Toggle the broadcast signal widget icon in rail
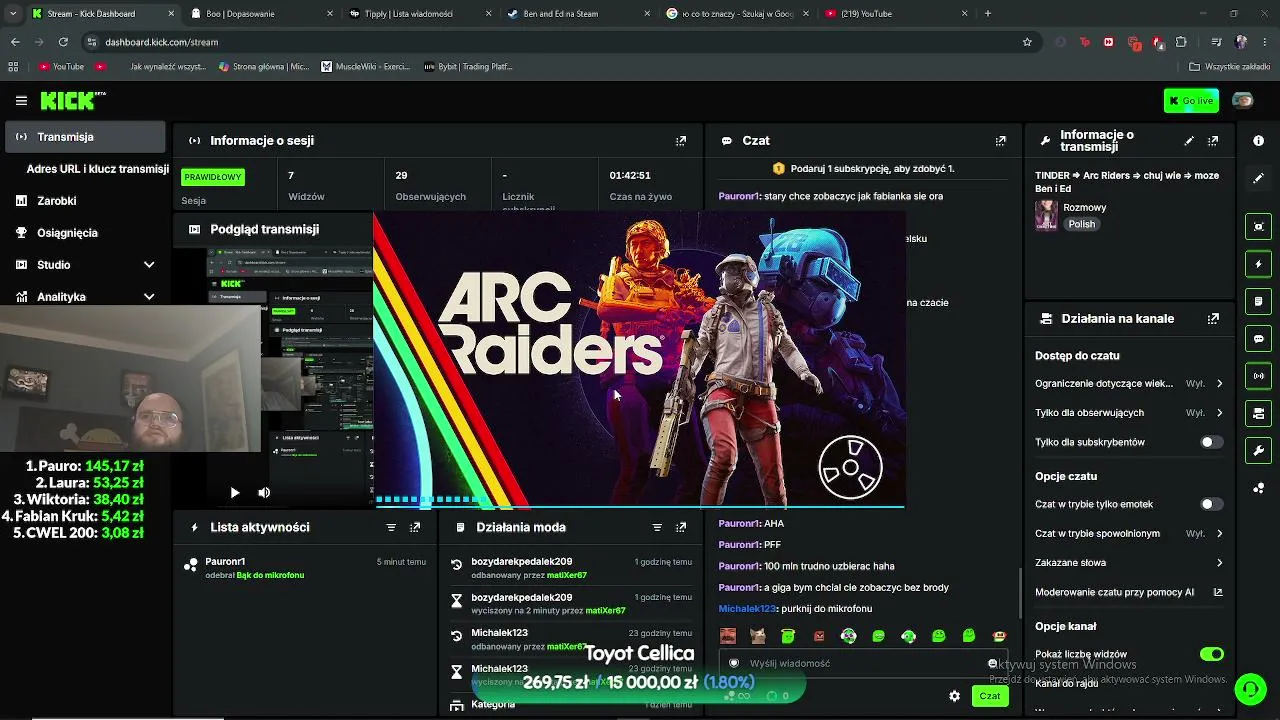 click(x=1259, y=376)
